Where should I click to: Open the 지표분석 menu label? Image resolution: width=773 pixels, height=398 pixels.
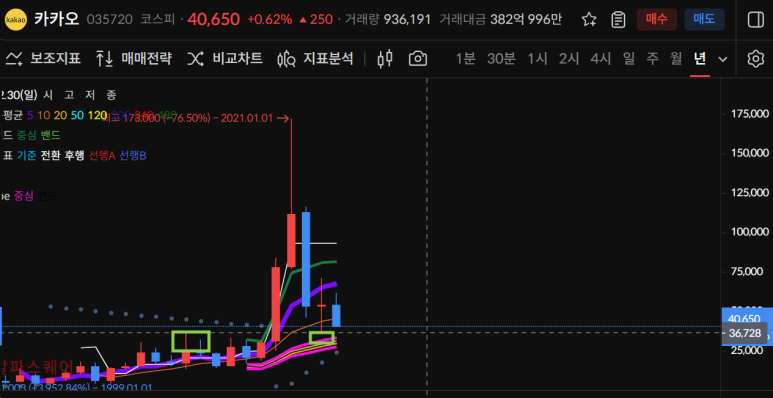(x=328, y=59)
